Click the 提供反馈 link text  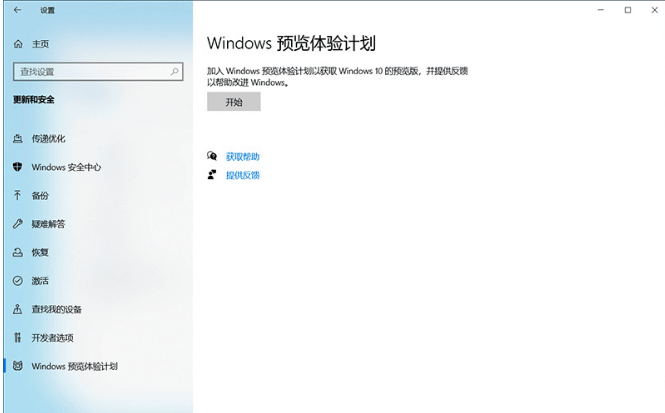tap(242, 175)
